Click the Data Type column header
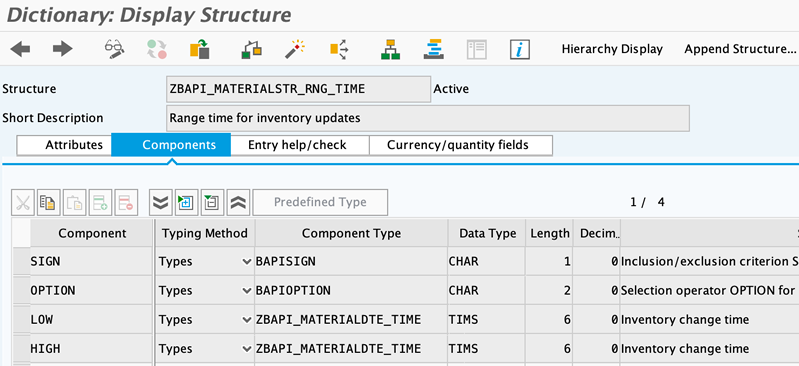 click(487, 233)
